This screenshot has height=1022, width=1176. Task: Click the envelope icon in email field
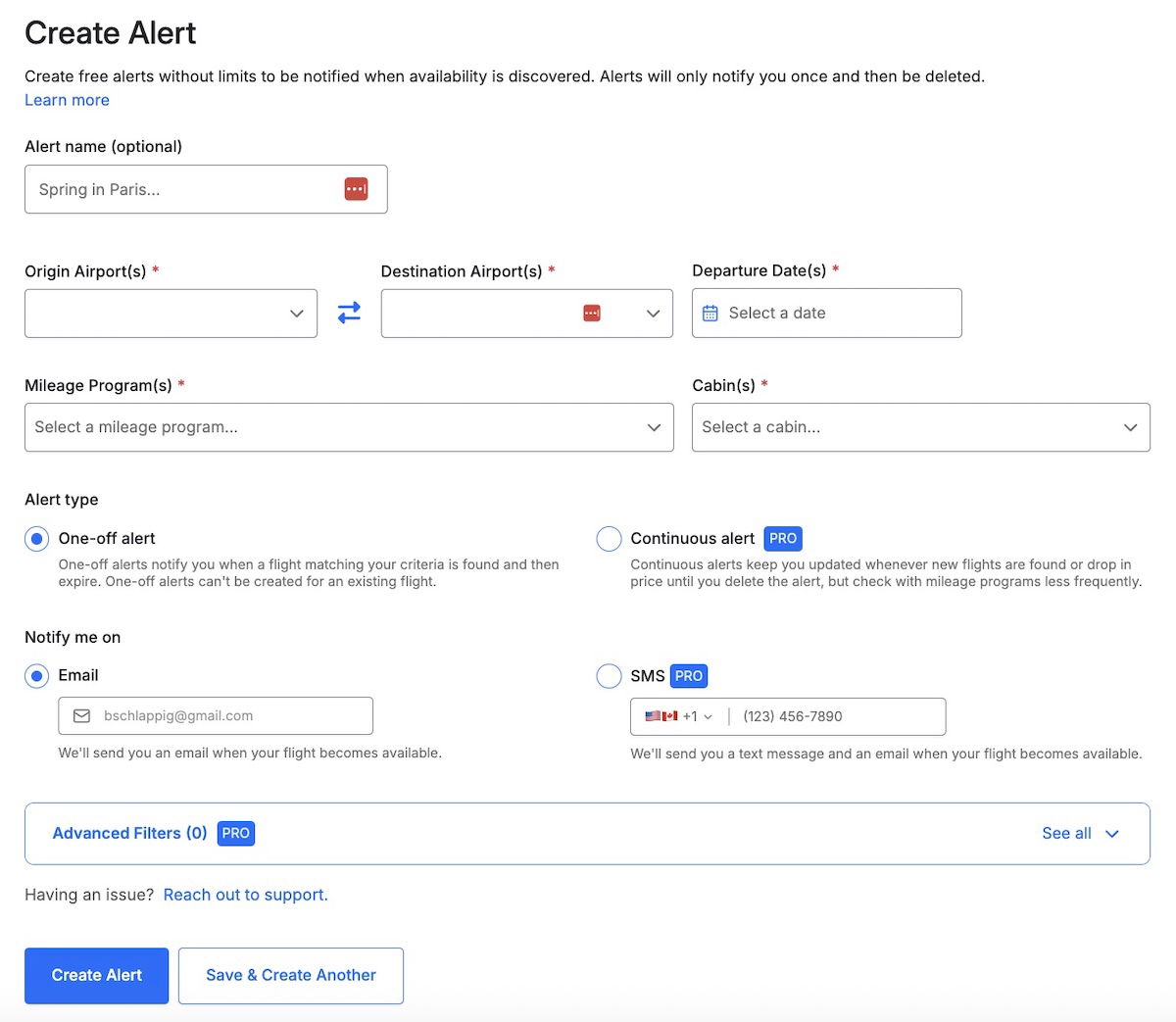[82, 716]
